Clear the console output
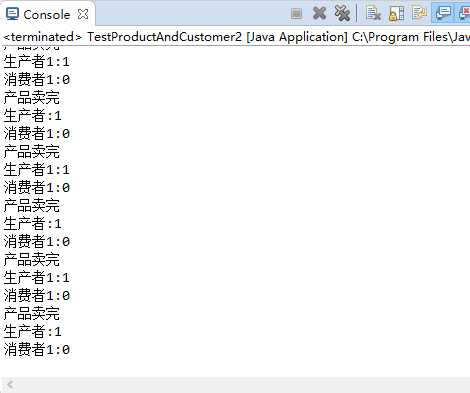Viewport: 470px width, 393px height. pos(373,13)
